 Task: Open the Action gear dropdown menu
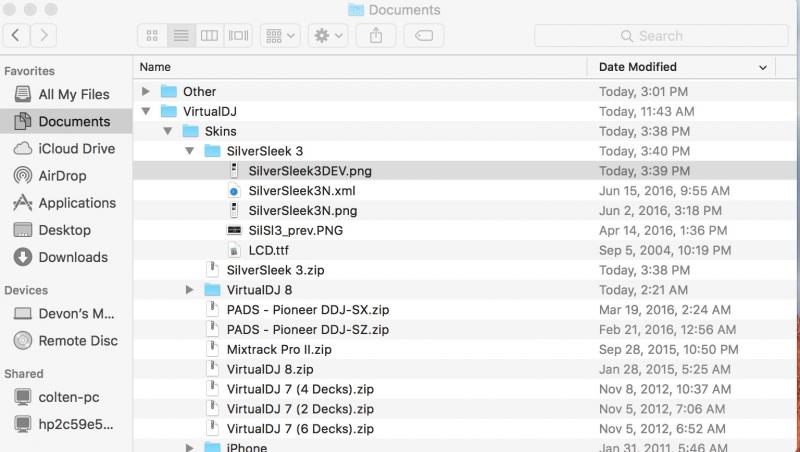click(x=328, y=36)
